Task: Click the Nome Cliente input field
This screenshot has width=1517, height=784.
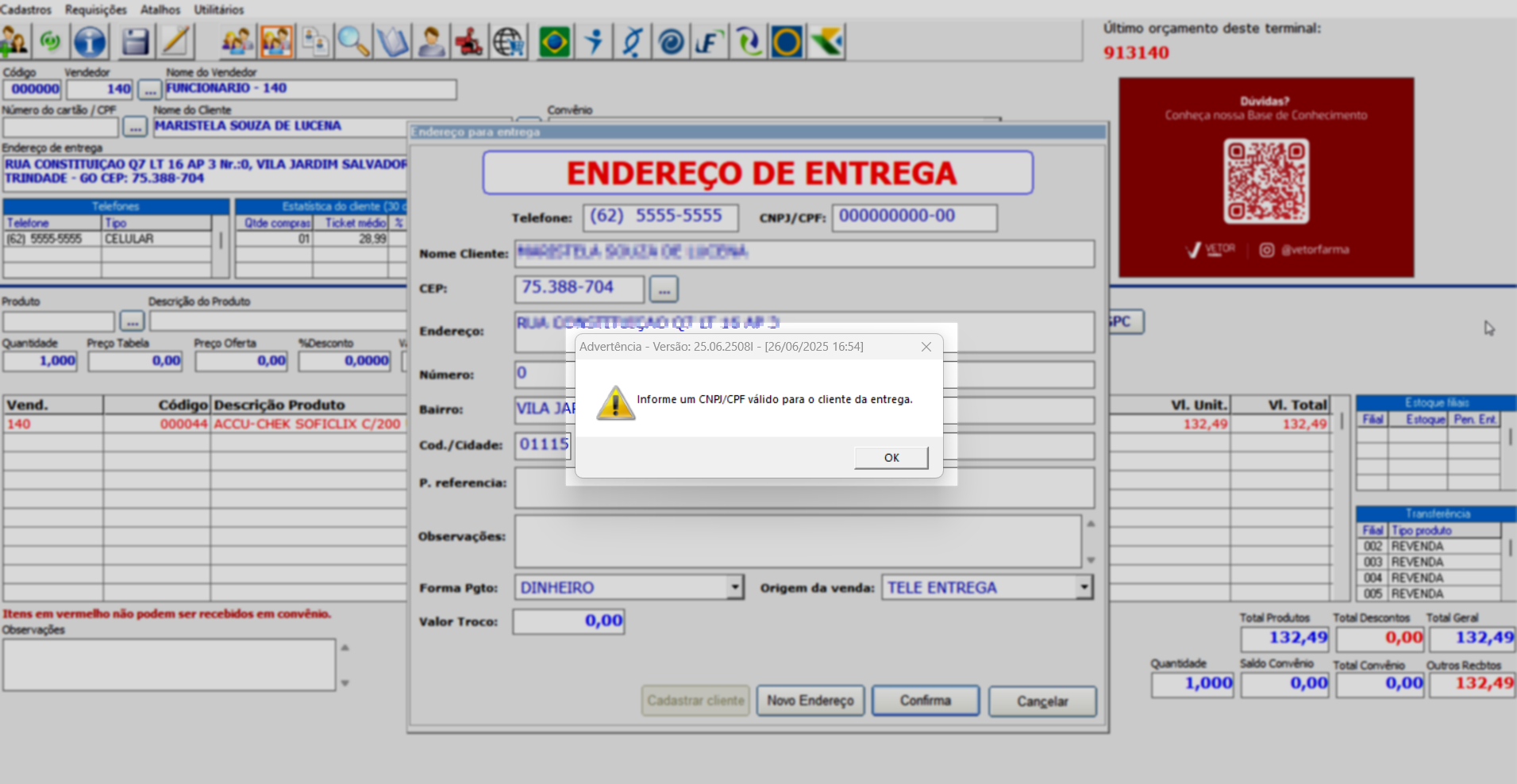Action: point(804,254)
